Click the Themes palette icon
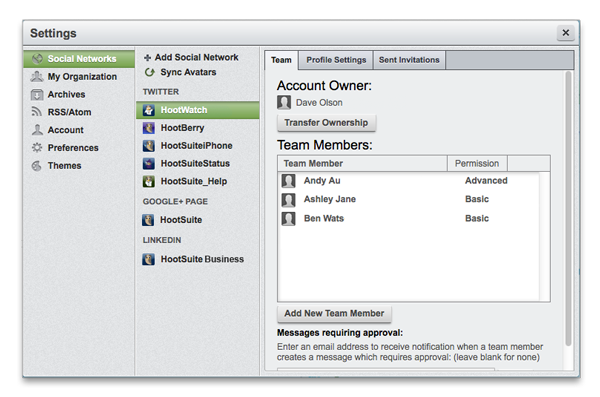This screenshot has height=397, width=600. coord(36,165)
